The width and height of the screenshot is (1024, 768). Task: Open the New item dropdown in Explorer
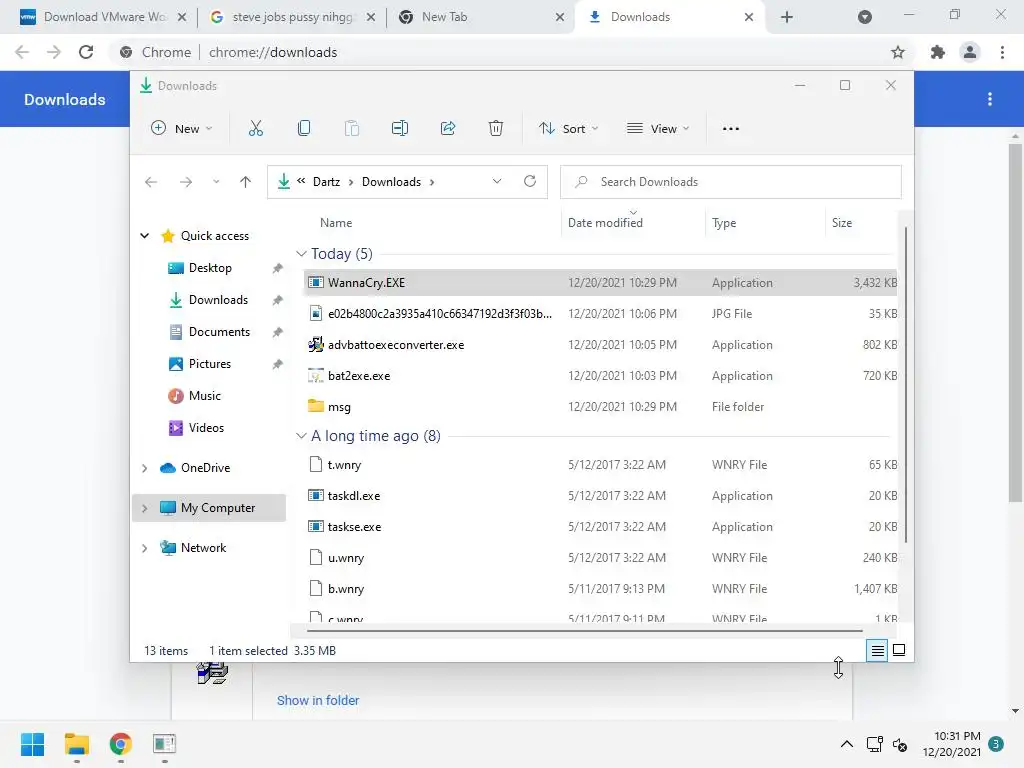click(182, 129)
